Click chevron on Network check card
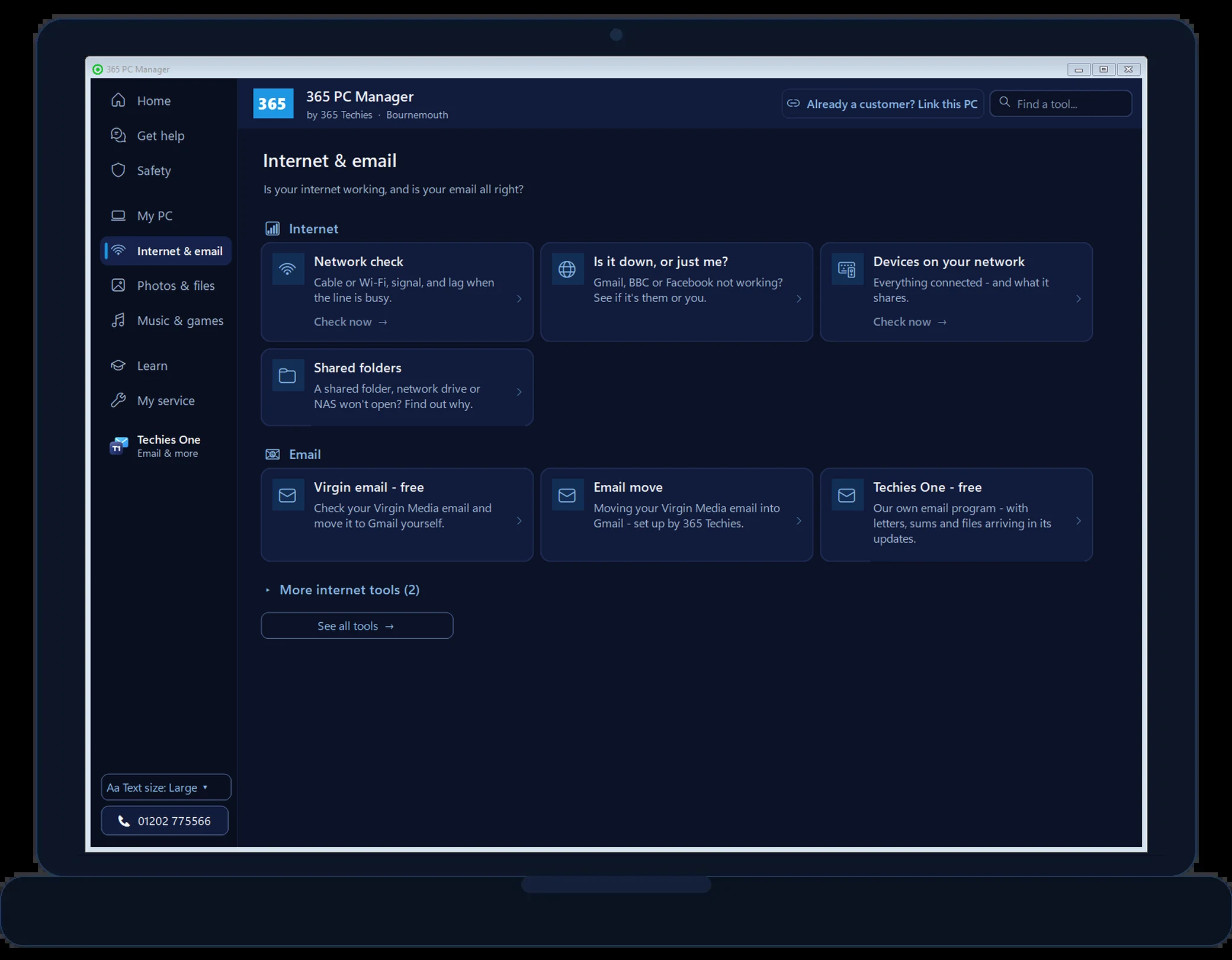 click(519, 299)
